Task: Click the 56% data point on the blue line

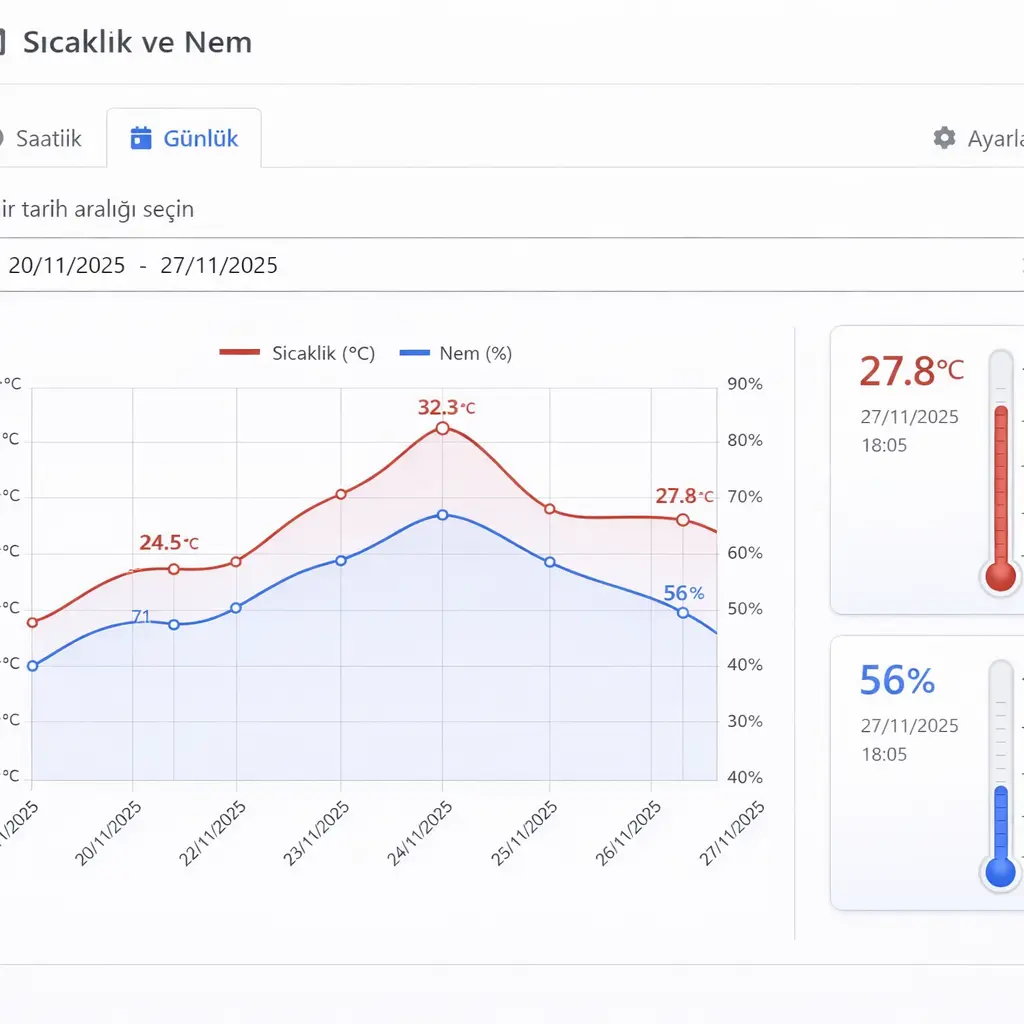Action: (x=683, y=612)
